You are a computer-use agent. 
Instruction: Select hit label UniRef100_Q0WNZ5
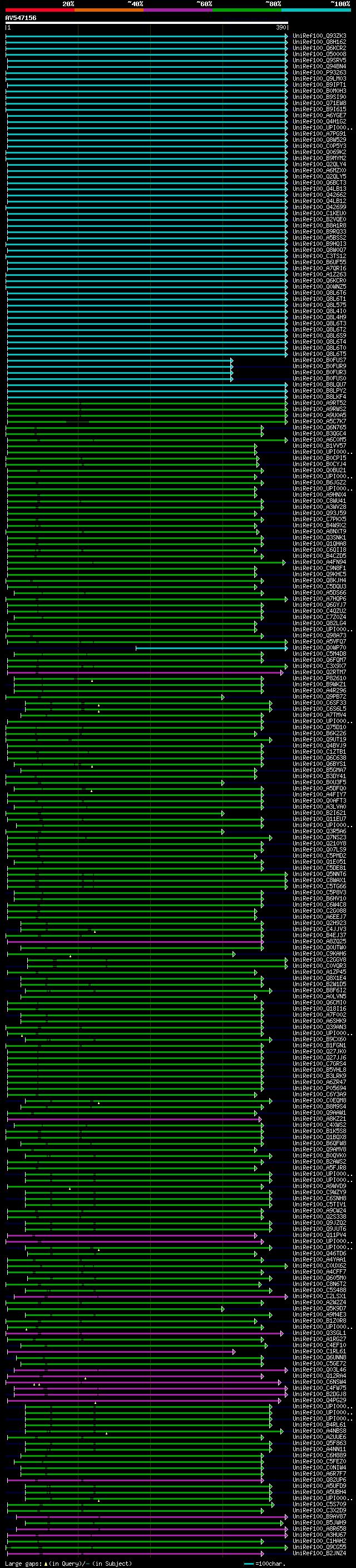click(319, 286)
